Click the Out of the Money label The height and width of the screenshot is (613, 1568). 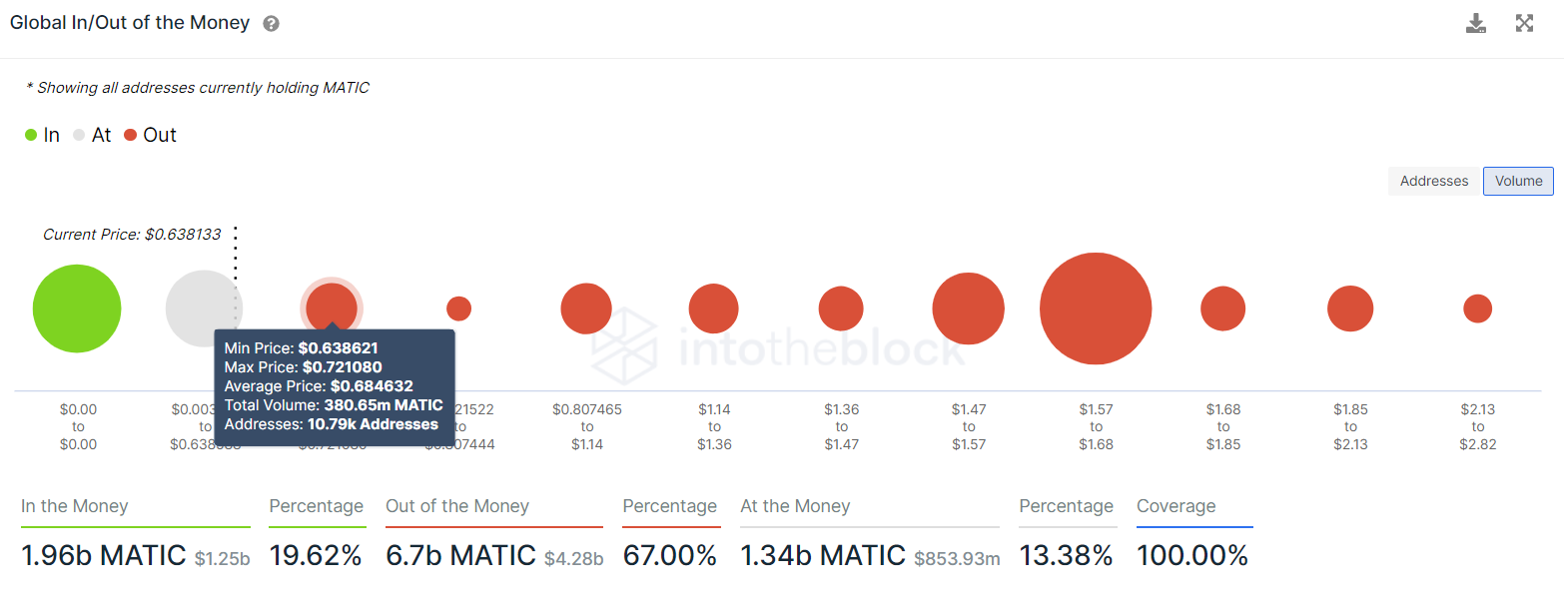[x=457, y=506]
